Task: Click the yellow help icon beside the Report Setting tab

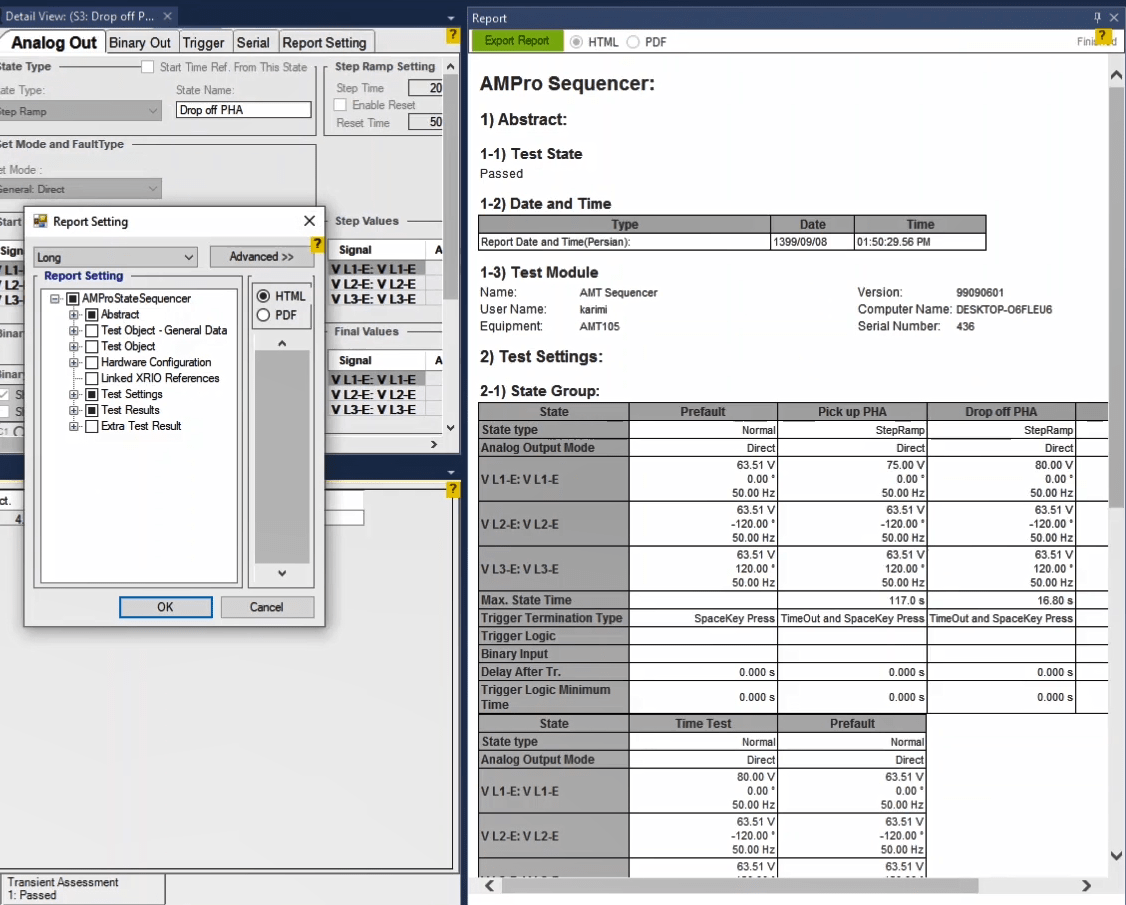Action: point(453,36)
